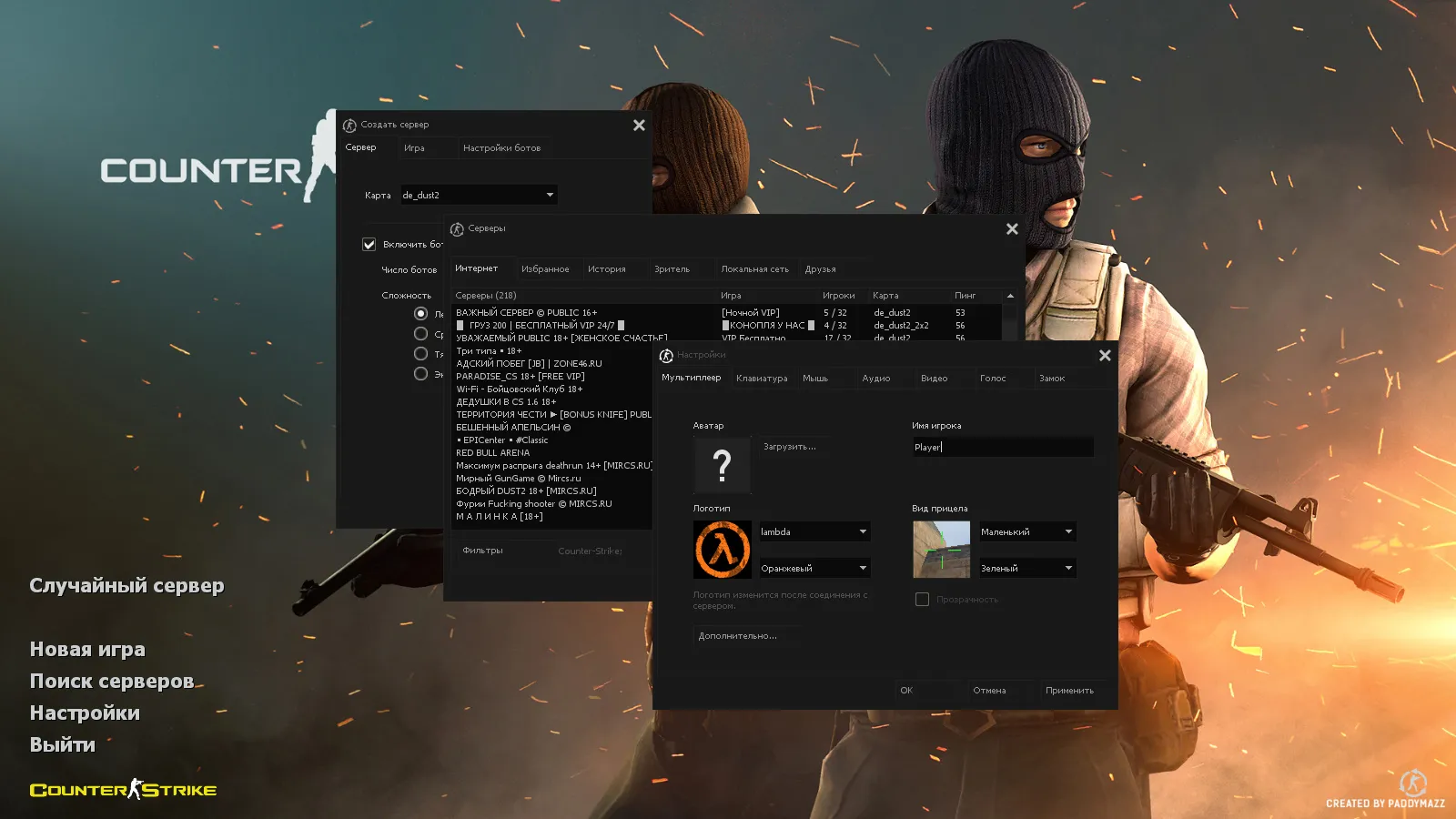
Task: Click the icon in Создать сервер title bar
Action: point(349,126)
